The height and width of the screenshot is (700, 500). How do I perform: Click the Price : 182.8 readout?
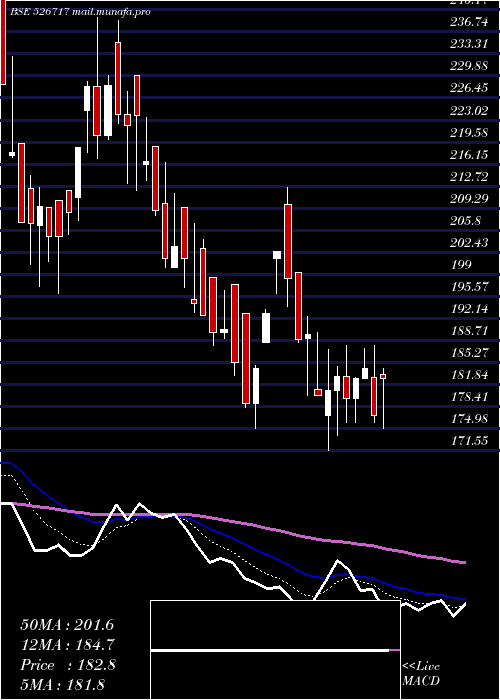click(67, 665)
